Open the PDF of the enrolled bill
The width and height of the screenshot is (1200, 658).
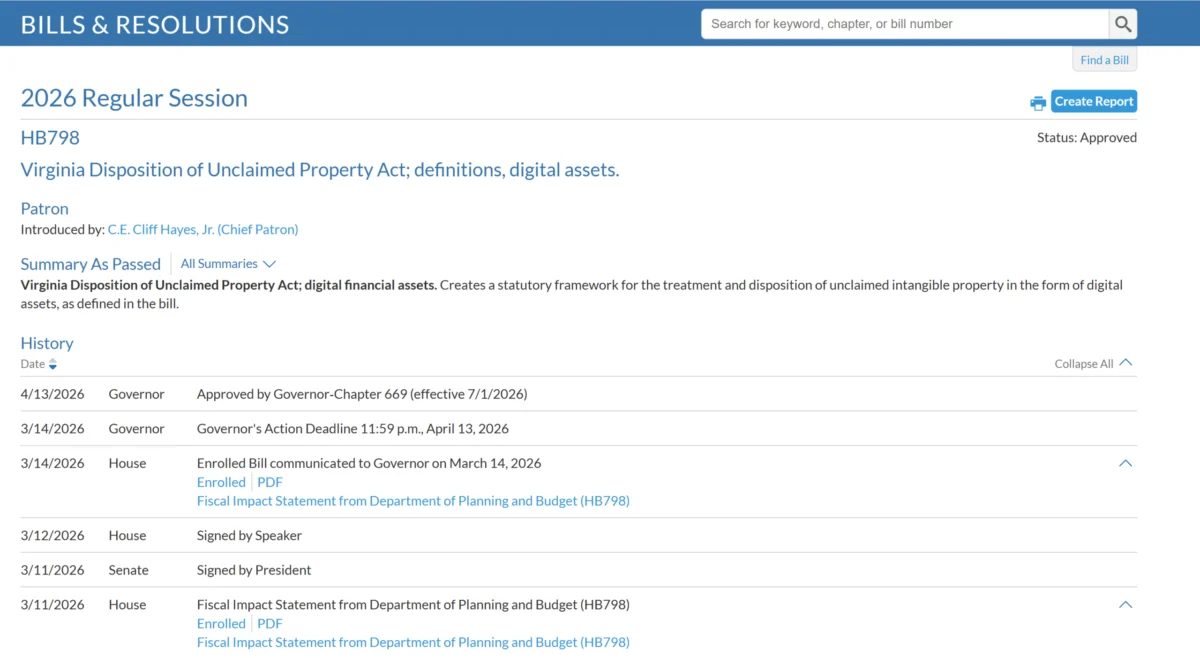269,481
